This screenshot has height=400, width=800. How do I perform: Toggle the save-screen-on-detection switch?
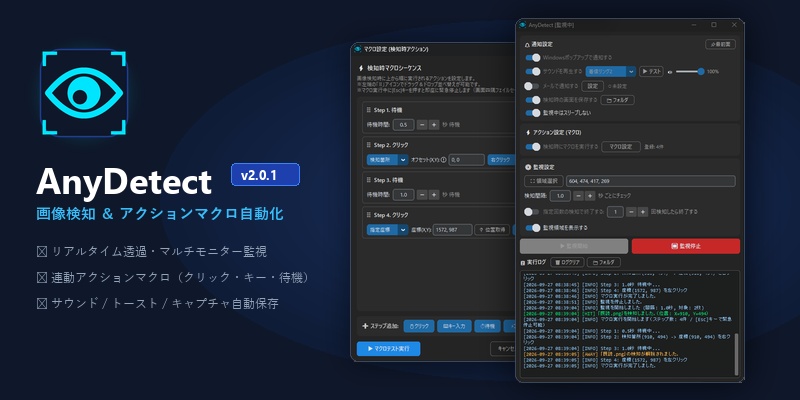click(x=533, y=100)
